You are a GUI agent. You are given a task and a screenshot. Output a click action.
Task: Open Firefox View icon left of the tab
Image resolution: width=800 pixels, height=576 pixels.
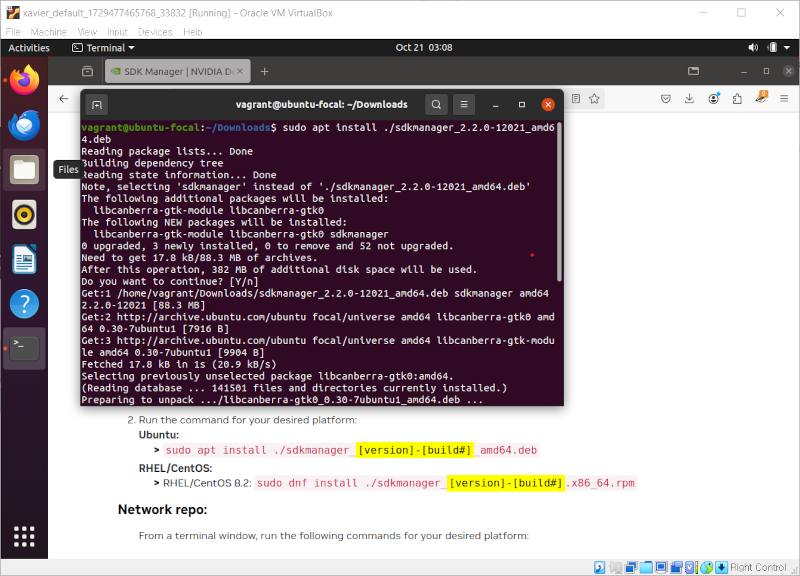pos(88,71)
